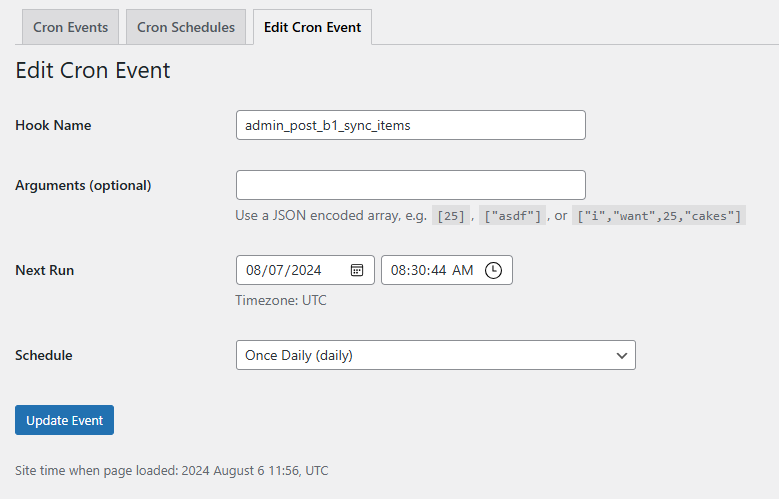Click the Hook Name label
779x499 pixels.
(53, 125)
